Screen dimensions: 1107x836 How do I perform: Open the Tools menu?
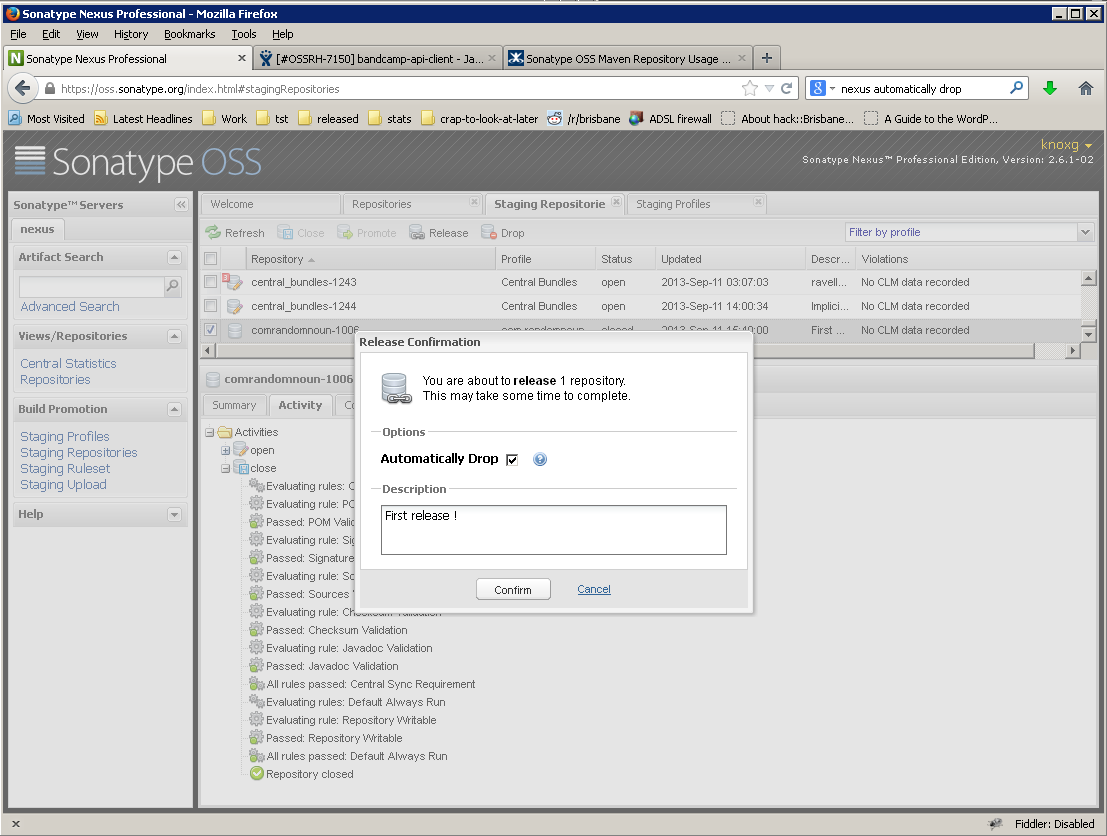pos(244,34)
